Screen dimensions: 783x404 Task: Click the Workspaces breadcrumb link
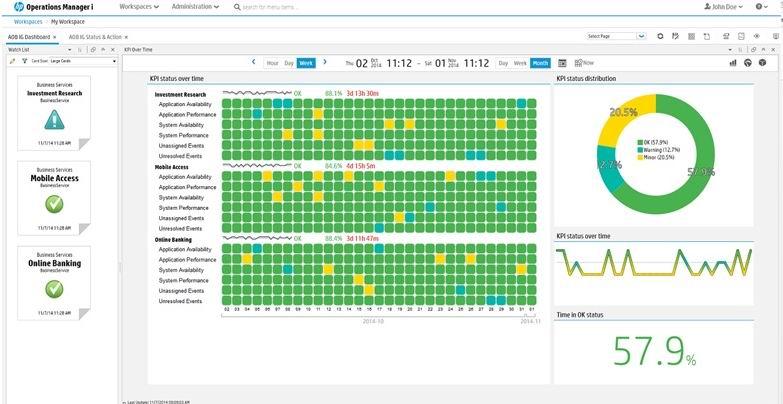tap(28, 22)
